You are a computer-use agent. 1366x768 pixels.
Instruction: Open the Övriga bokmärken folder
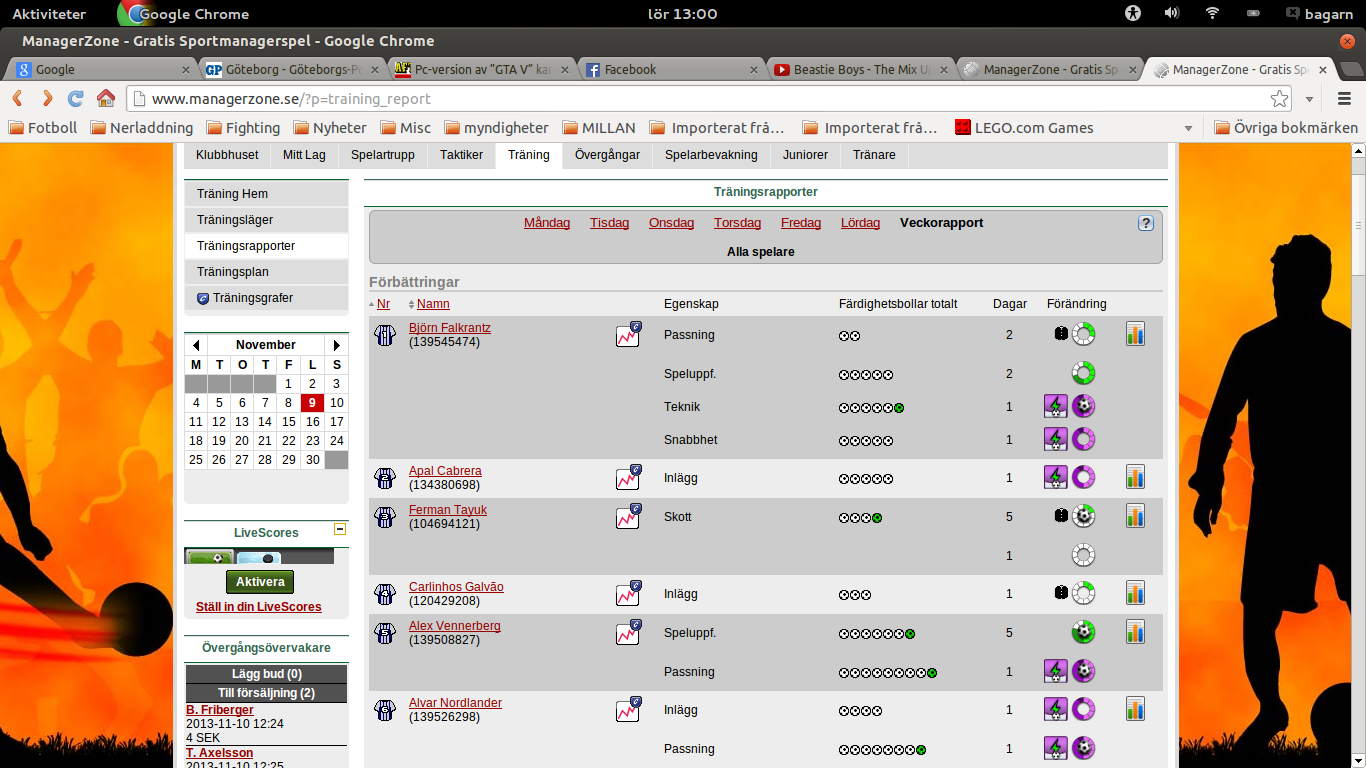click(x=1286, y=128)
